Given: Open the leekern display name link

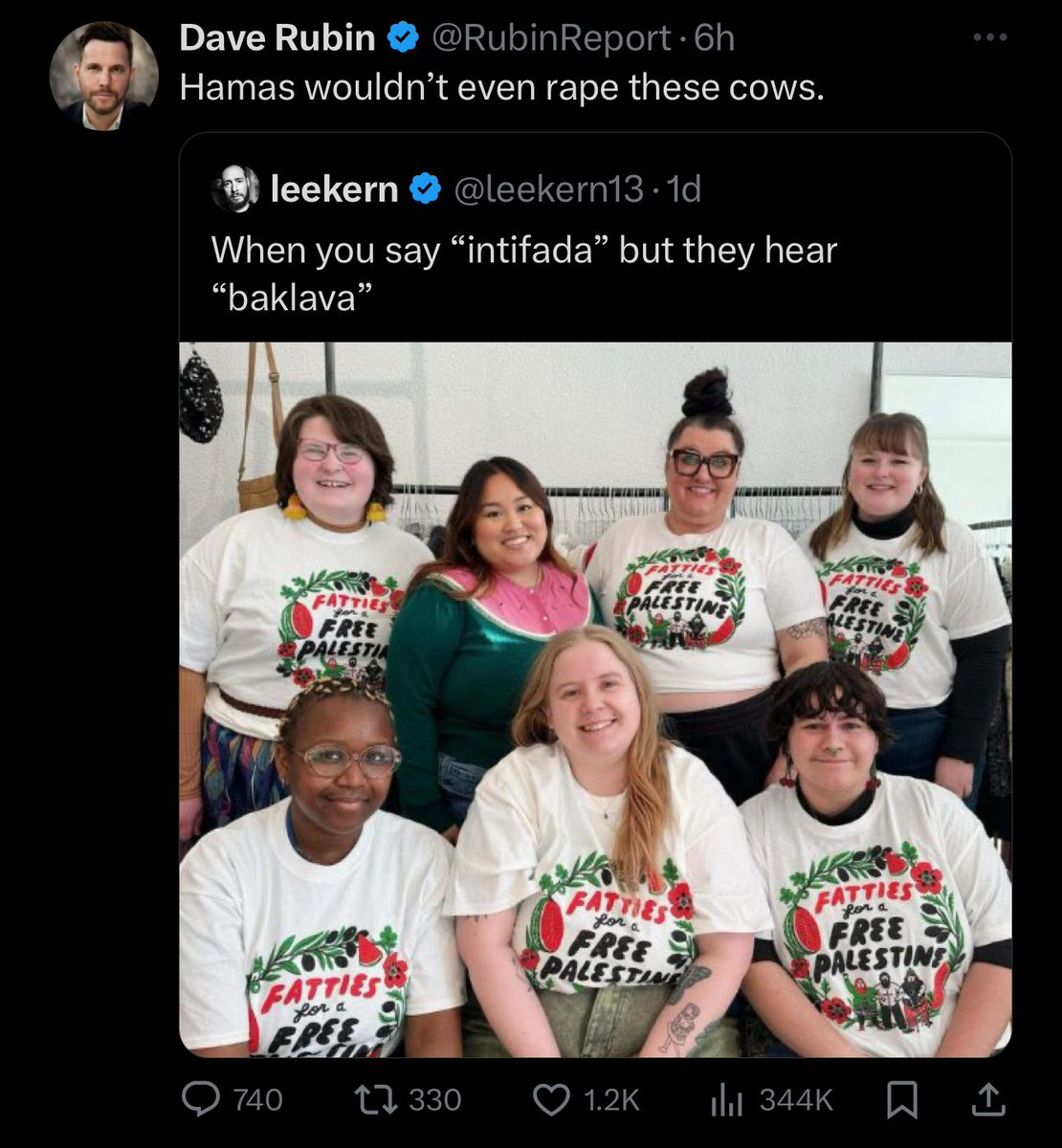Looking at the screenshot, I should pos(335,189).
